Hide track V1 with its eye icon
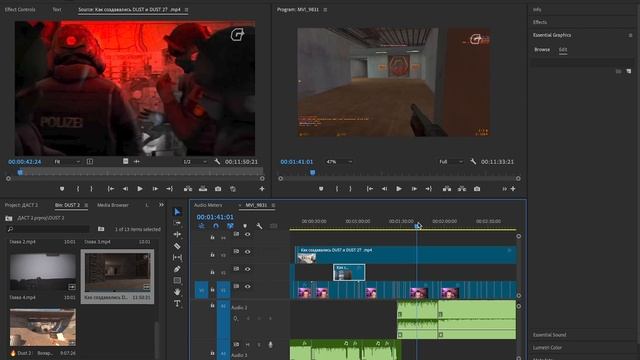 tap(247, 287)
